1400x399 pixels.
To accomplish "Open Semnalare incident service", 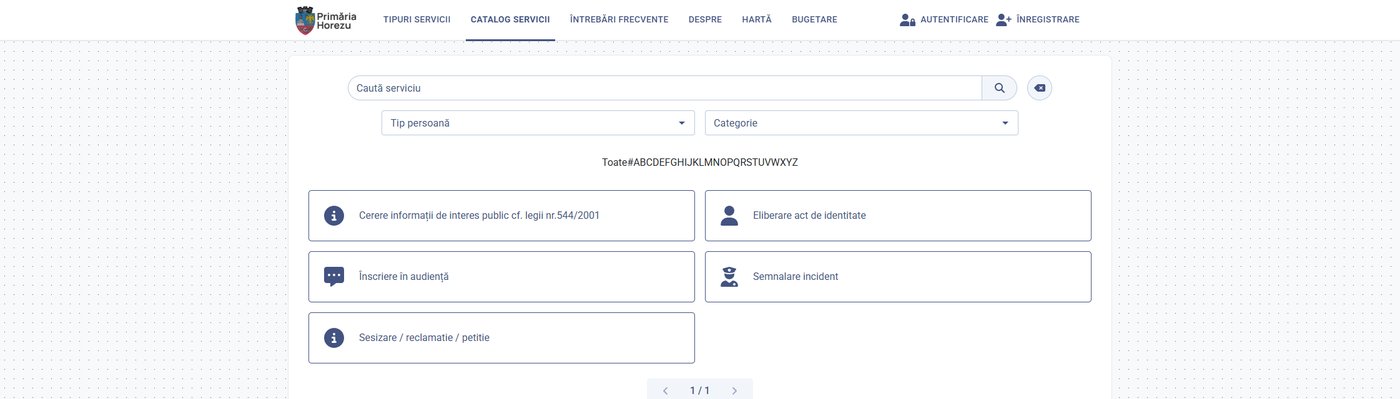I will (x=898, y=277).
